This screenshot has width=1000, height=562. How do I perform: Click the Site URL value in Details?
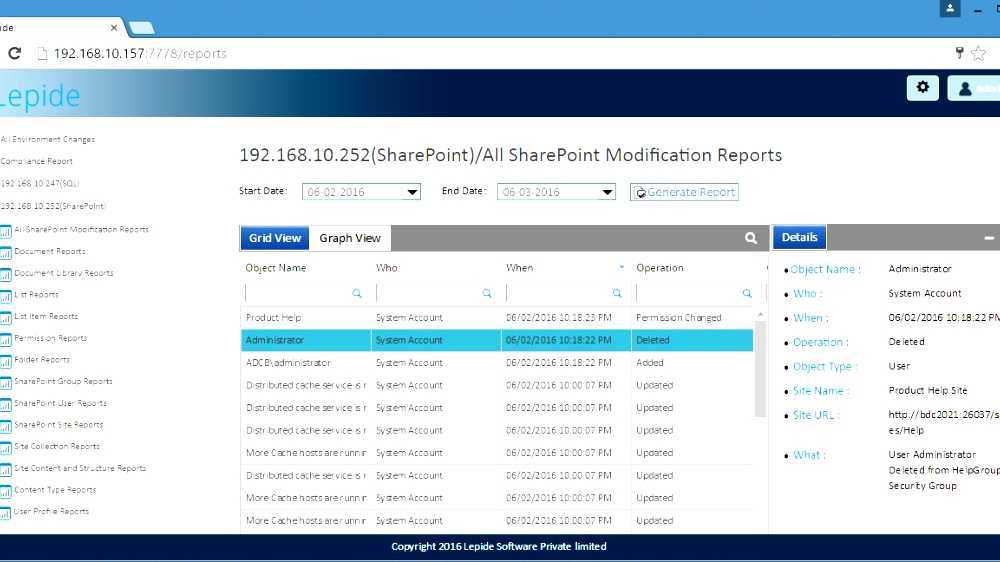[944, 422]
